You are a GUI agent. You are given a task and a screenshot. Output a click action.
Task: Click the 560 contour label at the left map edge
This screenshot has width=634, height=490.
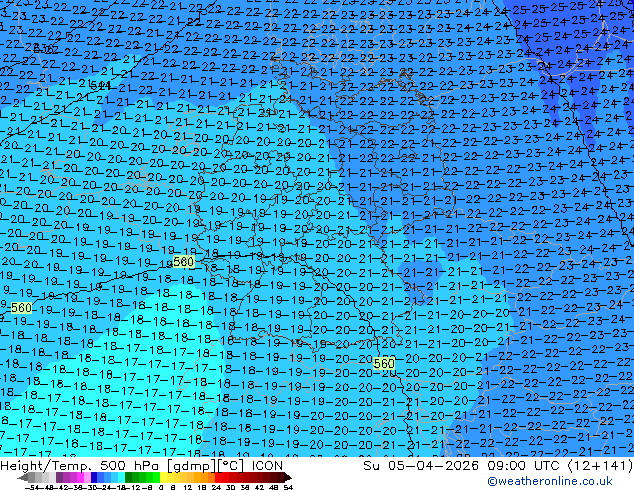tap(21, 308)
